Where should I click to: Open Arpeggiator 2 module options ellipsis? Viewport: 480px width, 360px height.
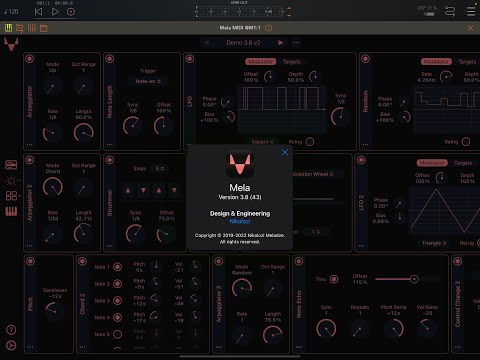click(x=30, y=246)
